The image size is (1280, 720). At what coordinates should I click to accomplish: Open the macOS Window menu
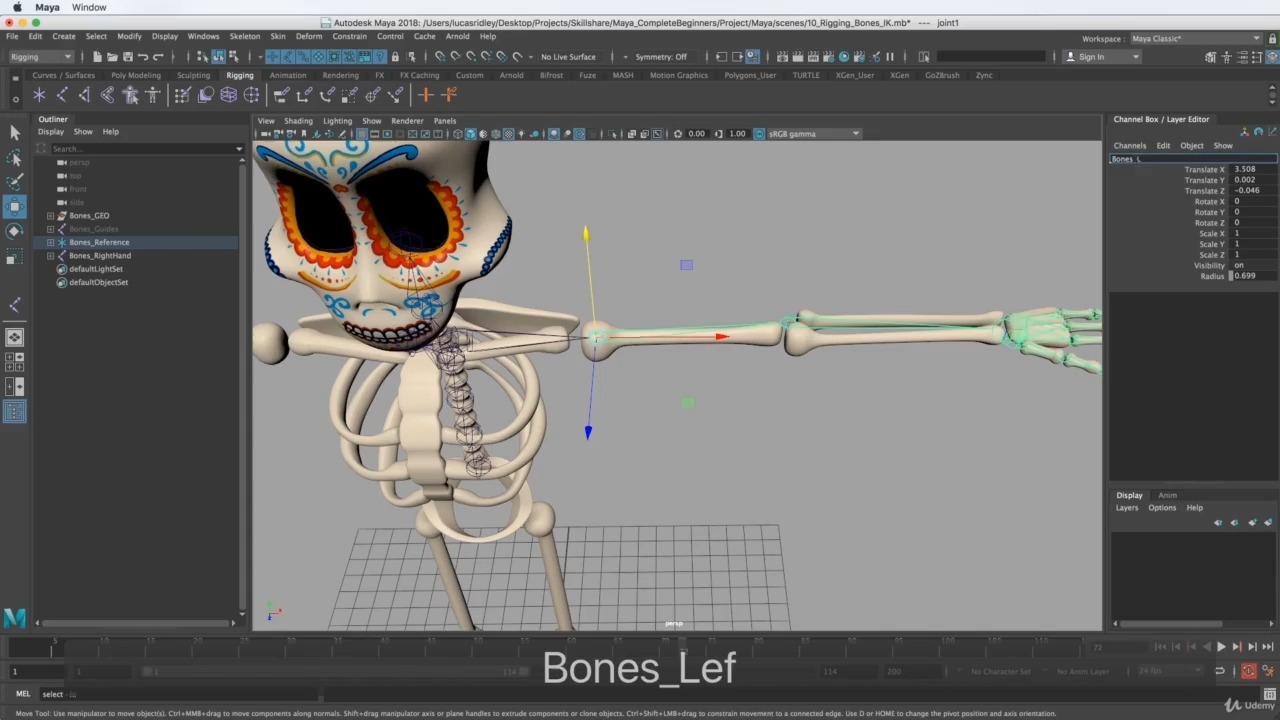point(89,7)
